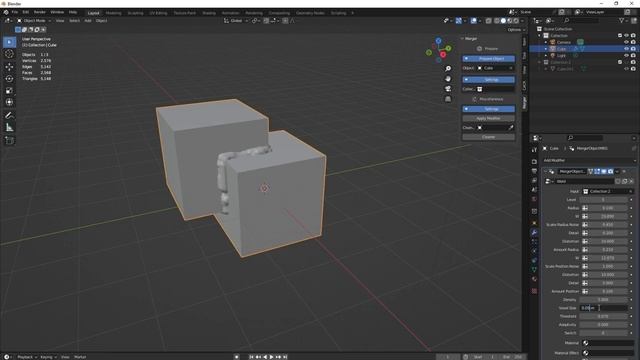Click the Settings button under Miscellaneous
The image size is (640, 360).
click(x=488, y=109)
